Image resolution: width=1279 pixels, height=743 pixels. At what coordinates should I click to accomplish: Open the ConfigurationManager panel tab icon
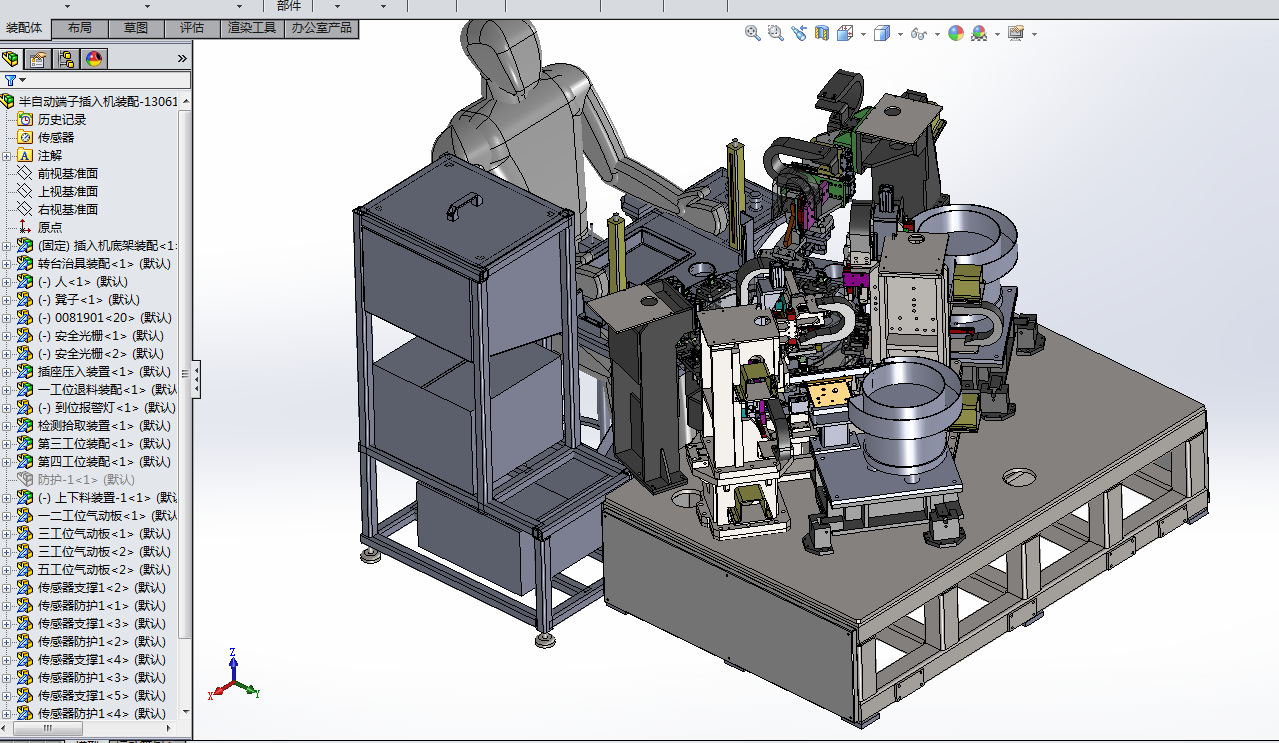[66, 59]
